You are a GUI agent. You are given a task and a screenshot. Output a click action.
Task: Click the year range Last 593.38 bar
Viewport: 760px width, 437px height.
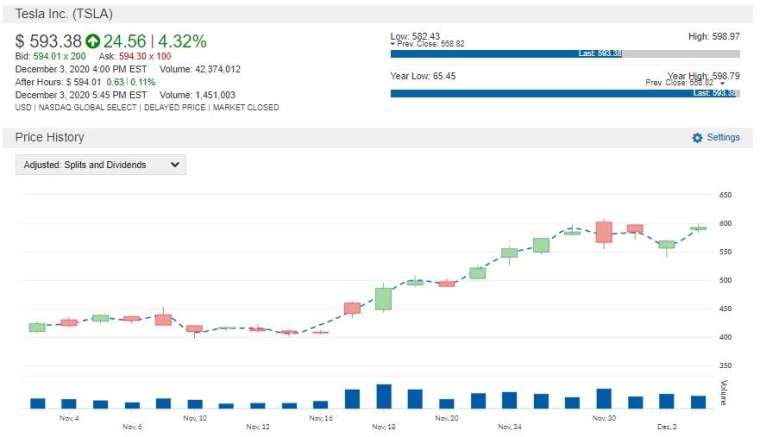564,93
